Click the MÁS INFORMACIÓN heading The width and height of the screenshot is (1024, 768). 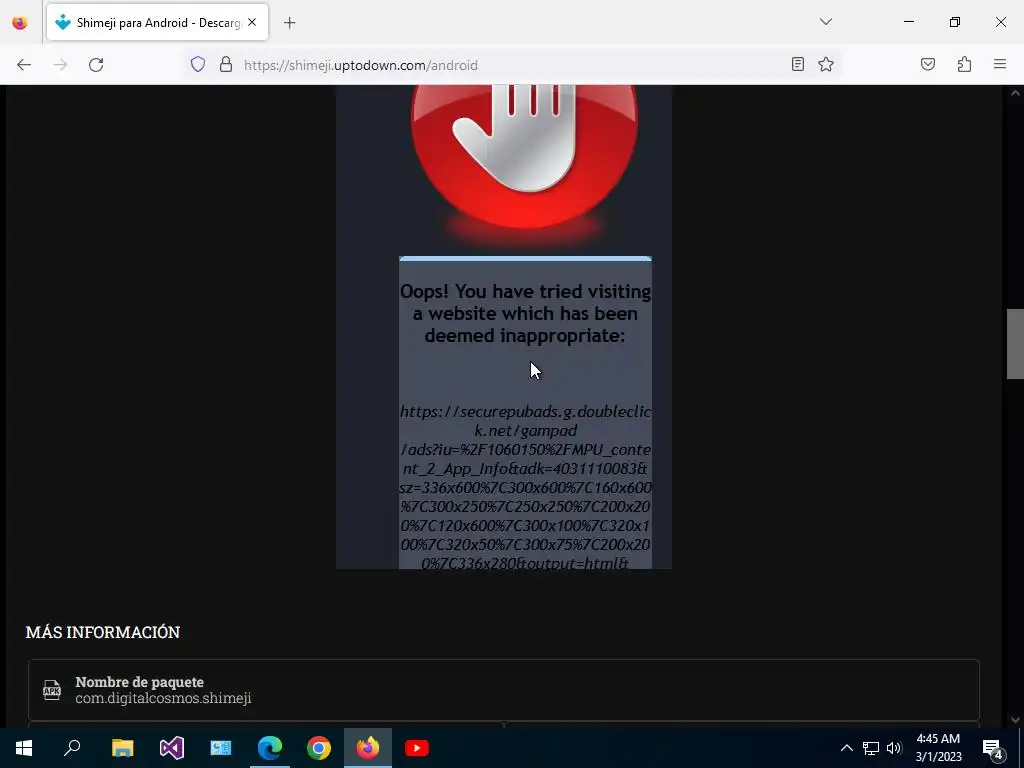[103, 632]
